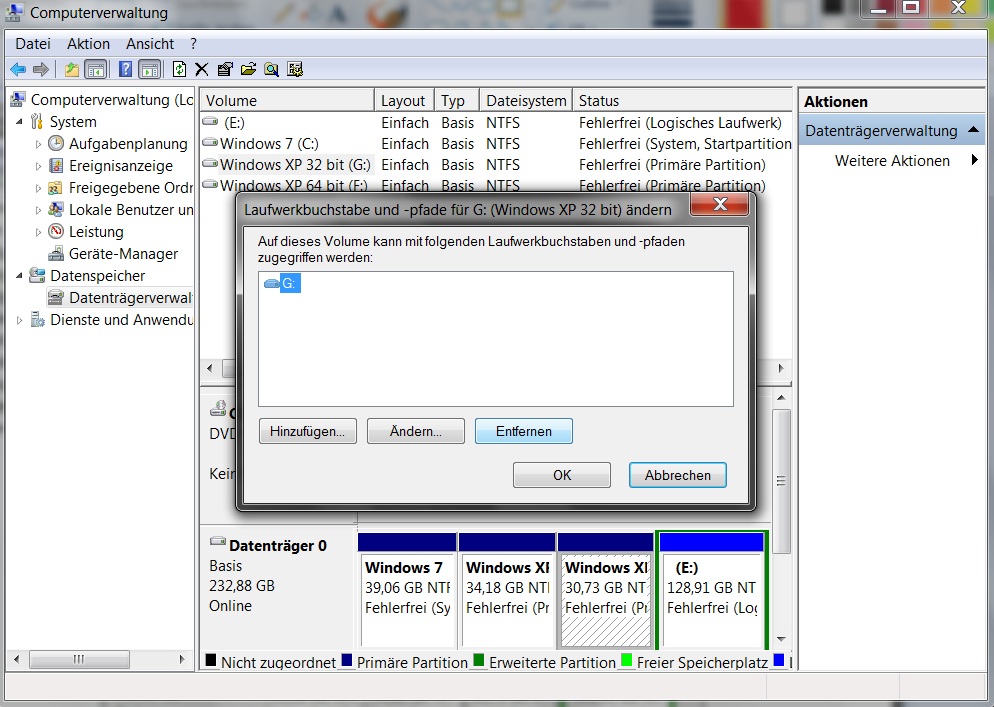This screenshot has height=707, width=994.
Task: Click the Leistung performance icon
Action: click(56, 231)
